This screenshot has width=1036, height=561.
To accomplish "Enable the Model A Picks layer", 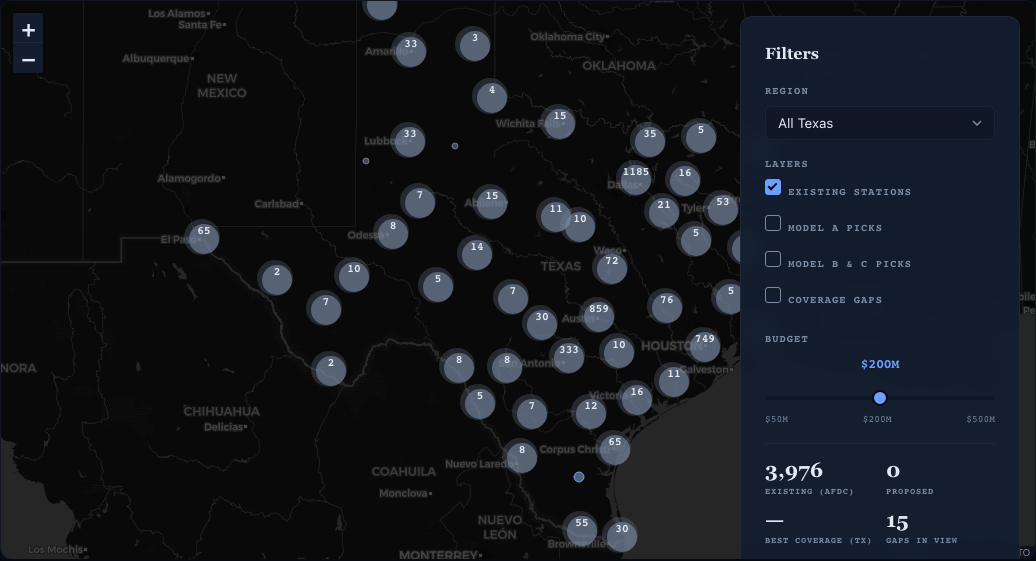I will [x=773, y=223].
